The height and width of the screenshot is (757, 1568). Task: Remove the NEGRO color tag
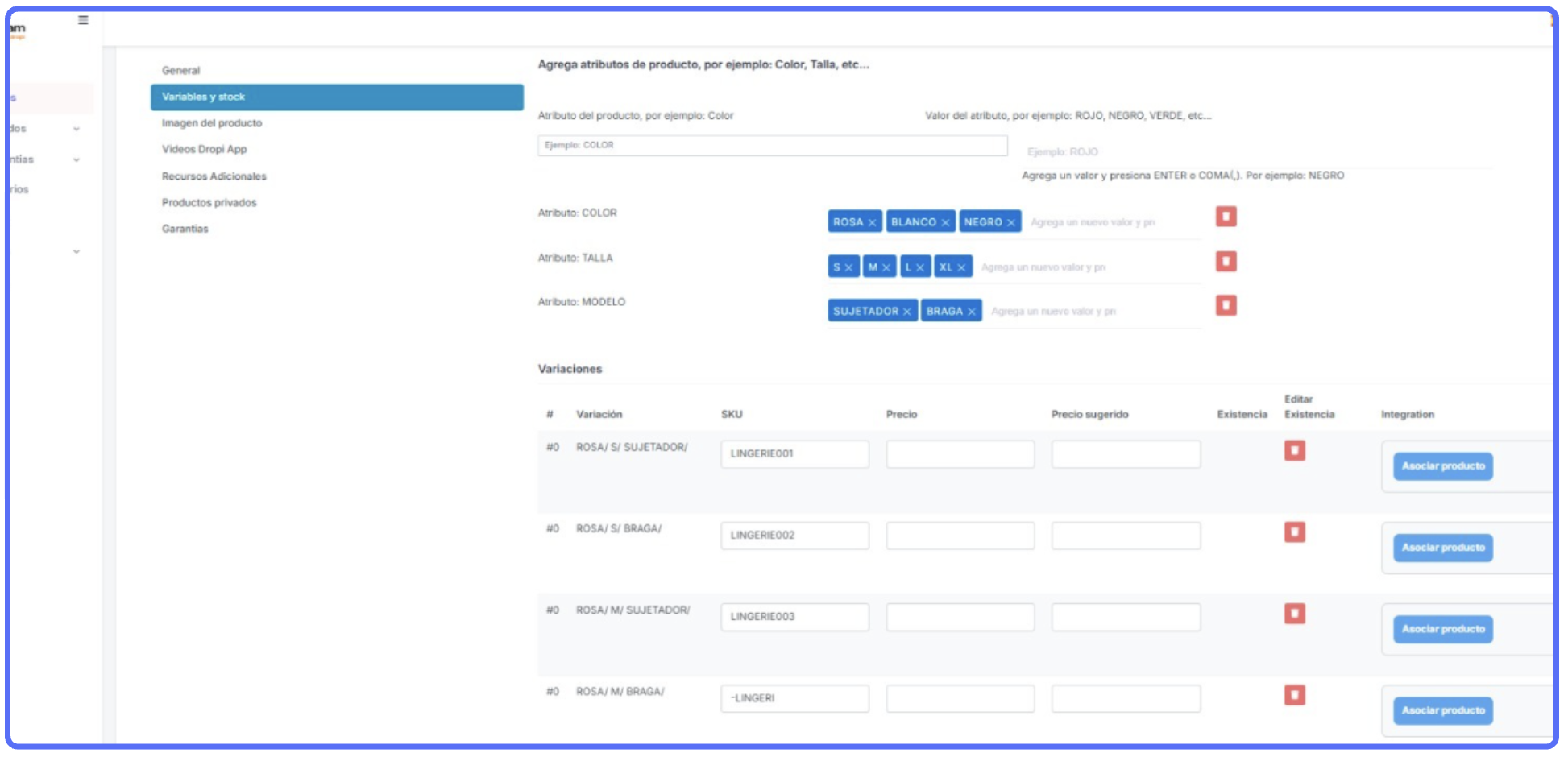[1010, 223]
